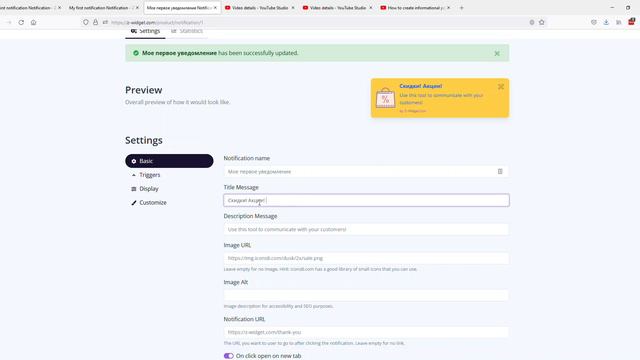Image resolution: width=640 pixels, height=360 pixels.
Task: Click the padlock site security icon
Action: pyautogui.click(x=96, y=22)
